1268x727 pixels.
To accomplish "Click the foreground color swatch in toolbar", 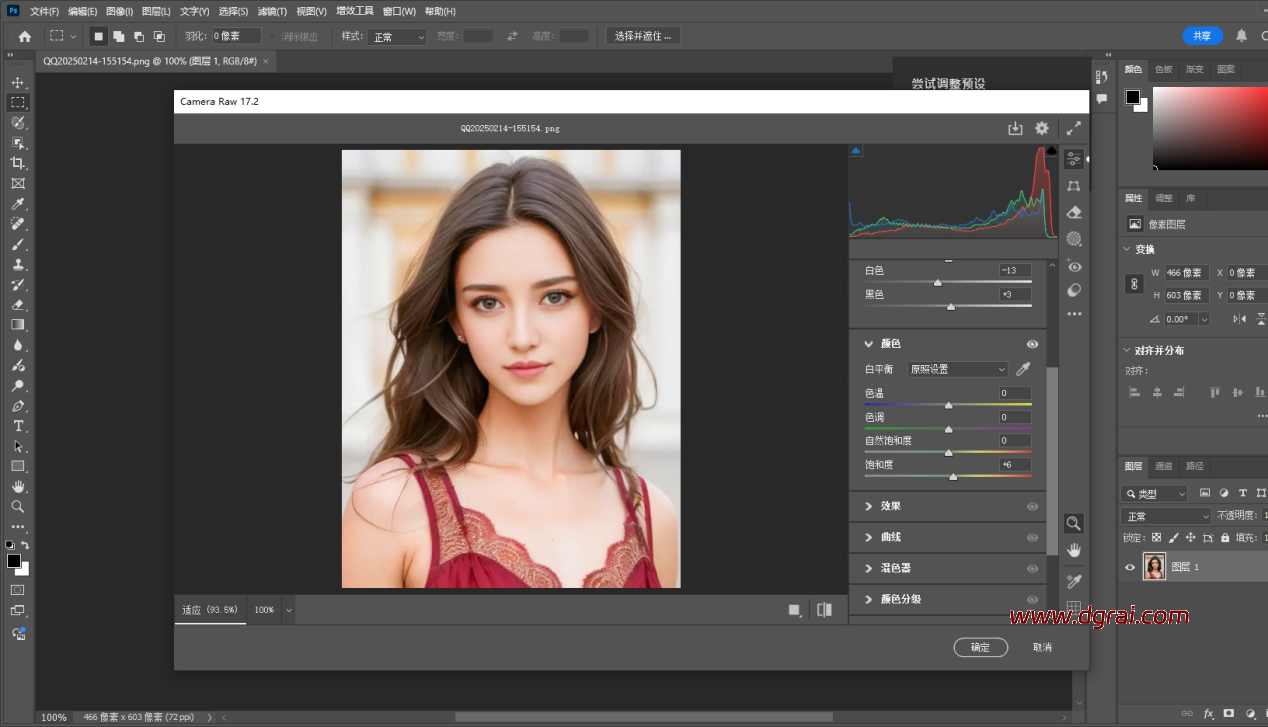I will click(14, 561).
